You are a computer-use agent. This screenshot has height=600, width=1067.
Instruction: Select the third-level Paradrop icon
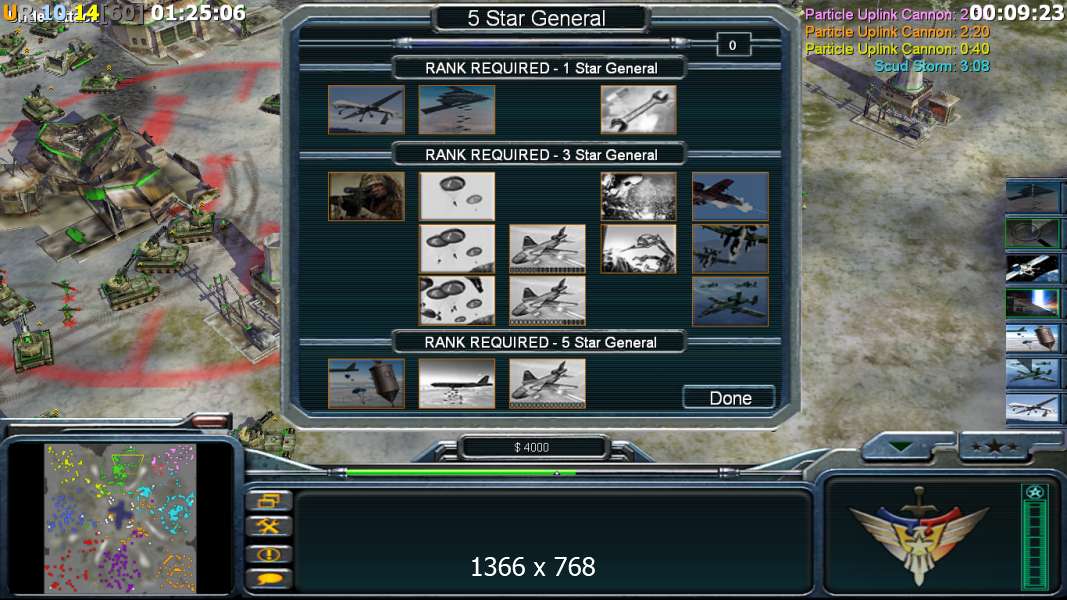457,301
